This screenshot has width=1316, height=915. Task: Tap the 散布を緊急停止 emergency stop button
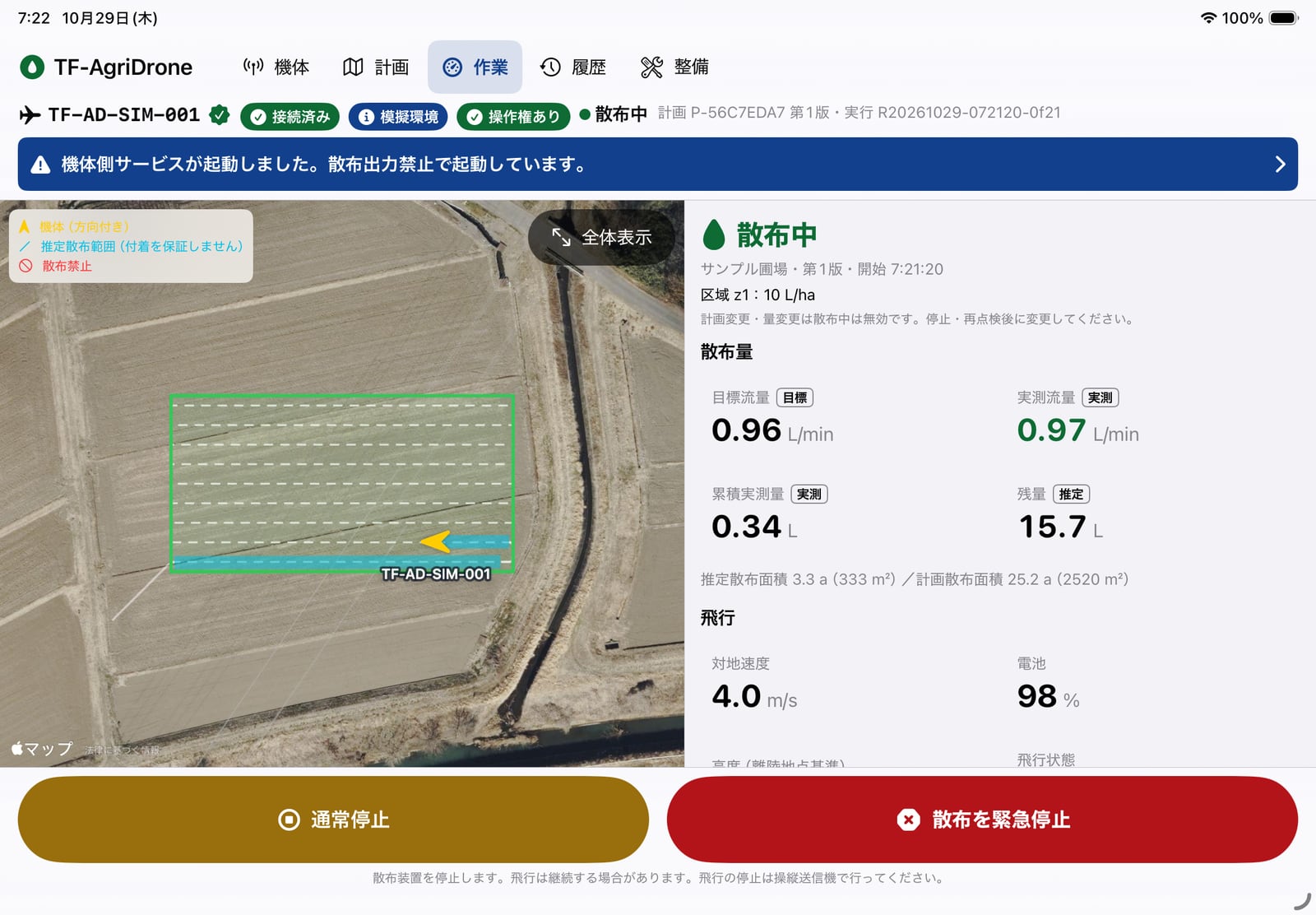pyautogui.click(x=982, y=820)
